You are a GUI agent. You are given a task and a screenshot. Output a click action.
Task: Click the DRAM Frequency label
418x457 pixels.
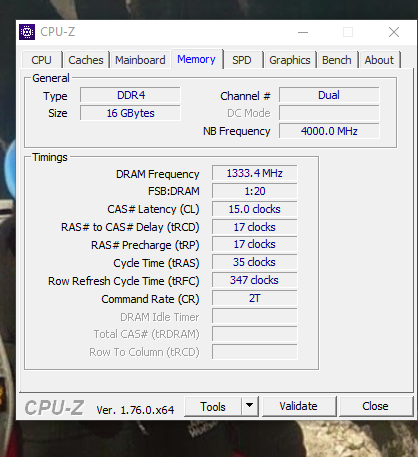tap(157, 174)
